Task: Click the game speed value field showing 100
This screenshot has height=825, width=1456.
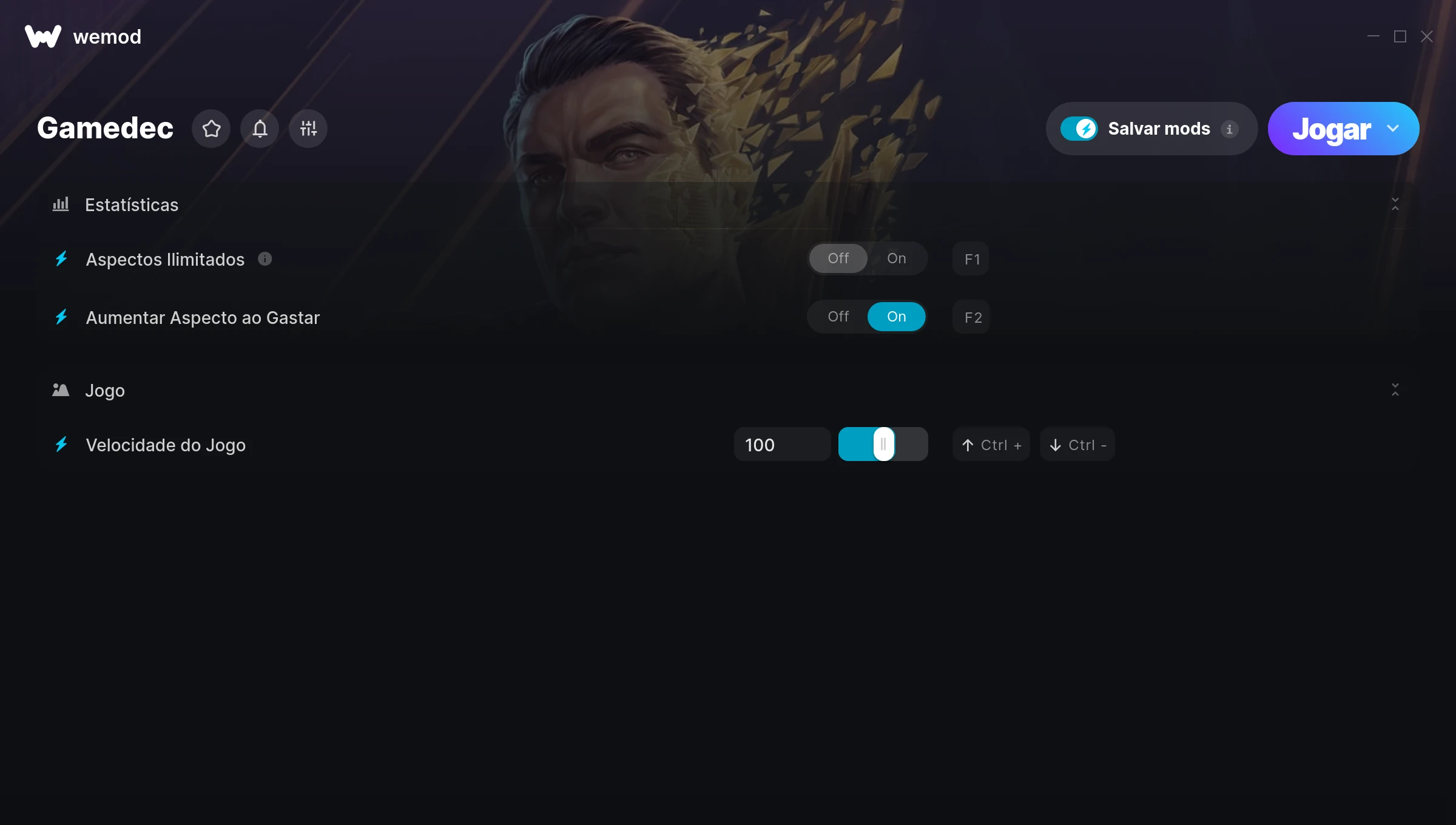Action: pyautogui.click(x=782, y=445)
